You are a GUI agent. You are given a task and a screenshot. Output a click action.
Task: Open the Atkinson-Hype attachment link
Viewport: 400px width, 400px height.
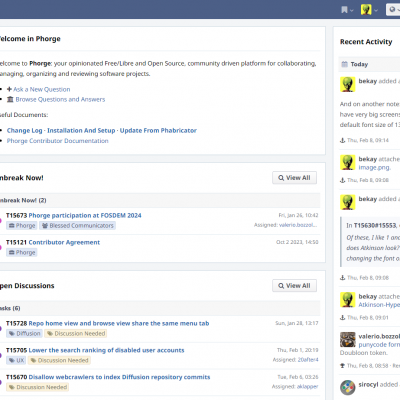pos(379,305)
